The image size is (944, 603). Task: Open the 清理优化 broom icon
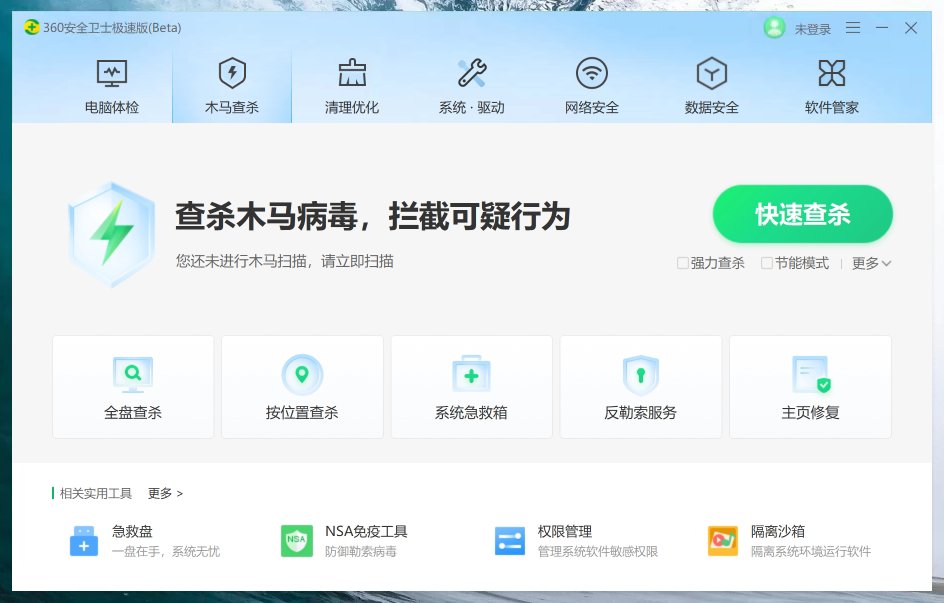pyautogui.click(x=352, y=73)
